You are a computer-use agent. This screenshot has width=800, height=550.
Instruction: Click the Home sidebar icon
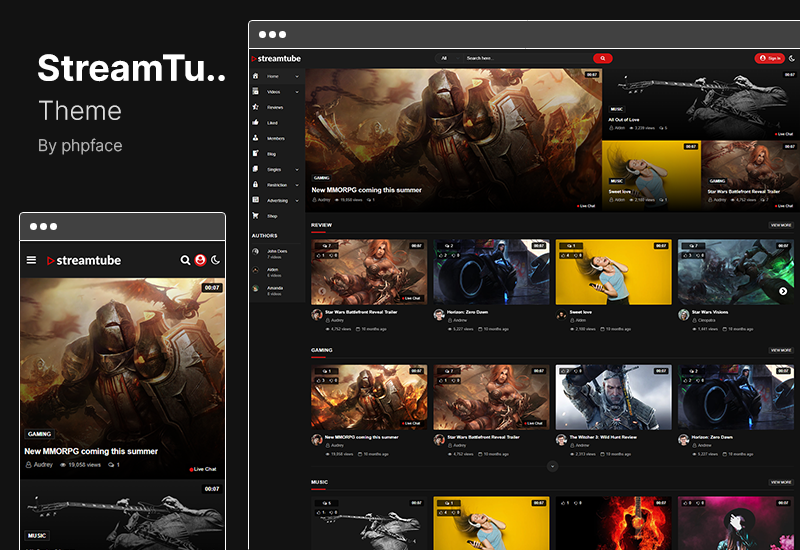pos(256,76)
